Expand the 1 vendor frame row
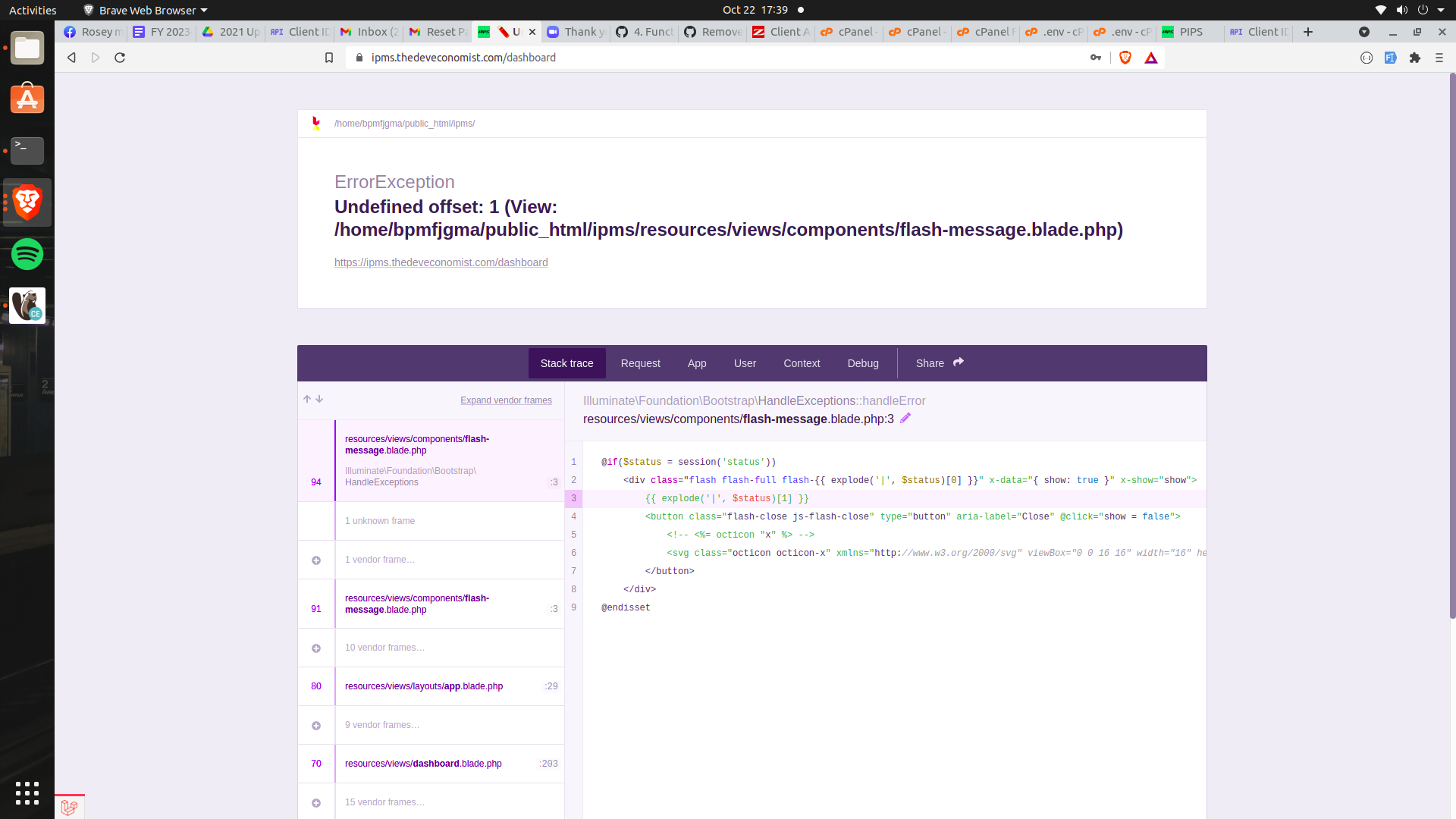The image size is (1456, 819). coord(431,560)
